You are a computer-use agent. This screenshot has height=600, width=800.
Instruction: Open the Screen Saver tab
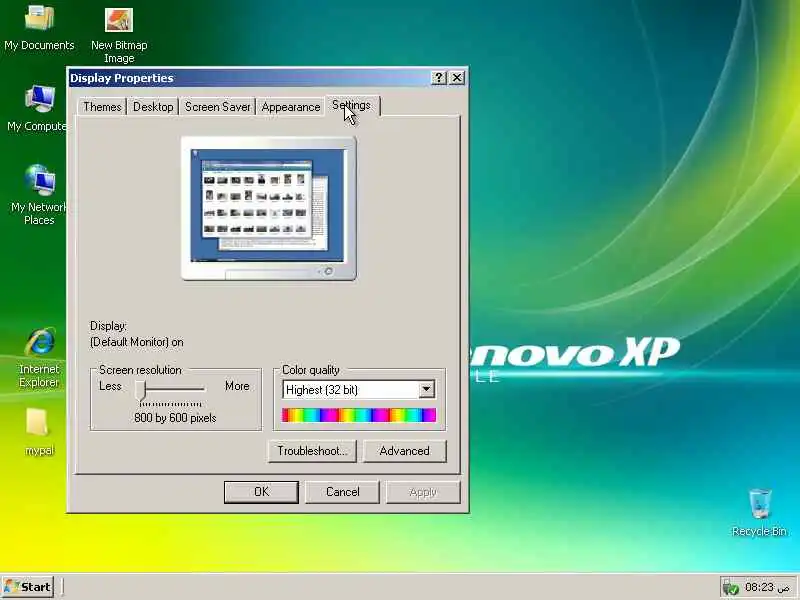(217, 107)
